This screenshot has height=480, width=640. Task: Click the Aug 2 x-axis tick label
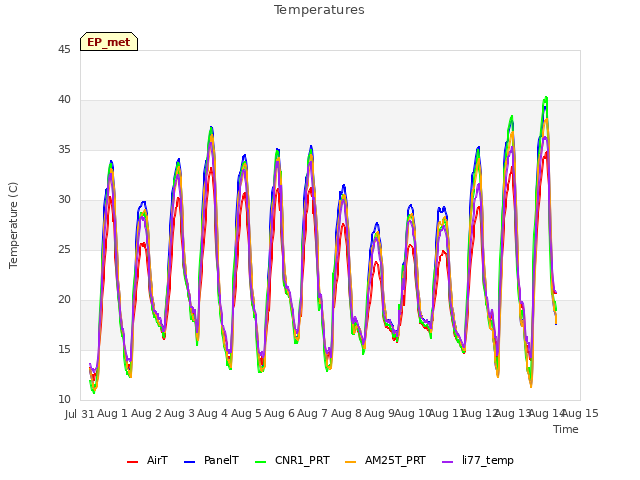click(x=146, y=413)
